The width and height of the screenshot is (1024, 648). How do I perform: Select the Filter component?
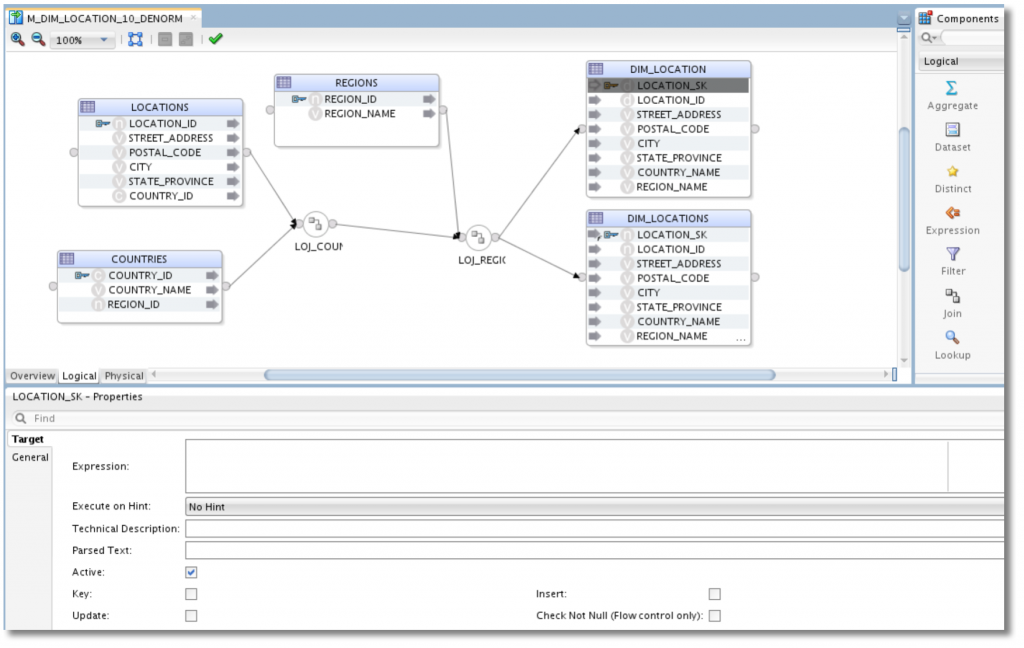(951, 261)
